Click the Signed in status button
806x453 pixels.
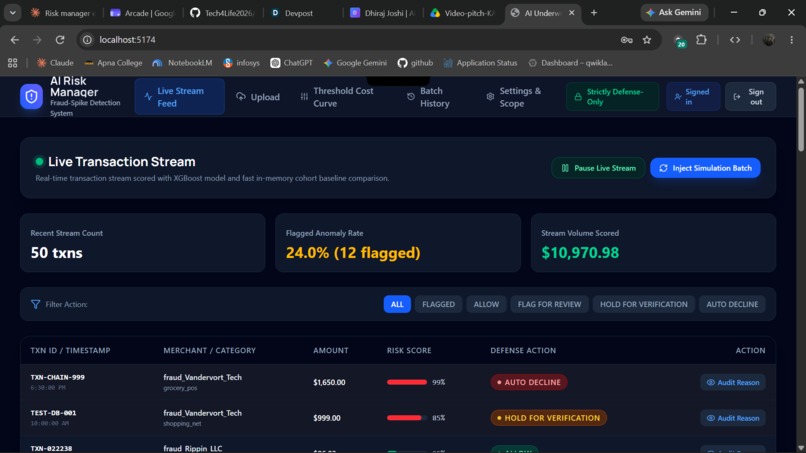click(x=693, y=97)
